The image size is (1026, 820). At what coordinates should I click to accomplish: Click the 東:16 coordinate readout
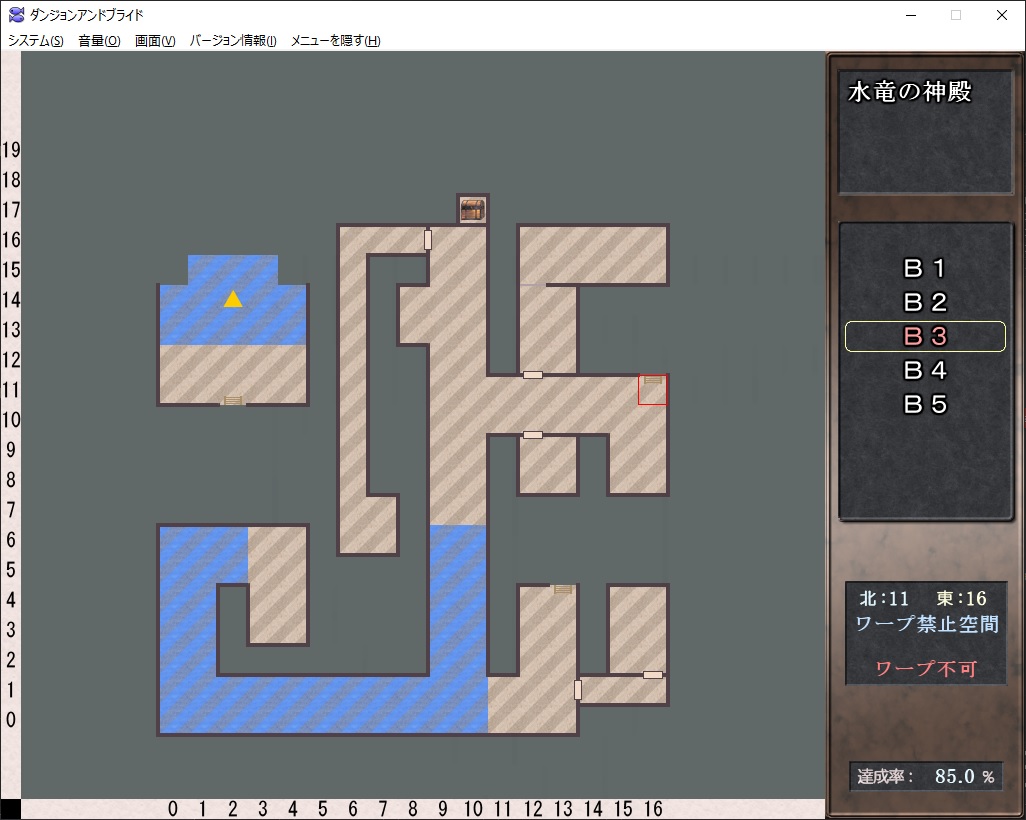coord(961,598)
